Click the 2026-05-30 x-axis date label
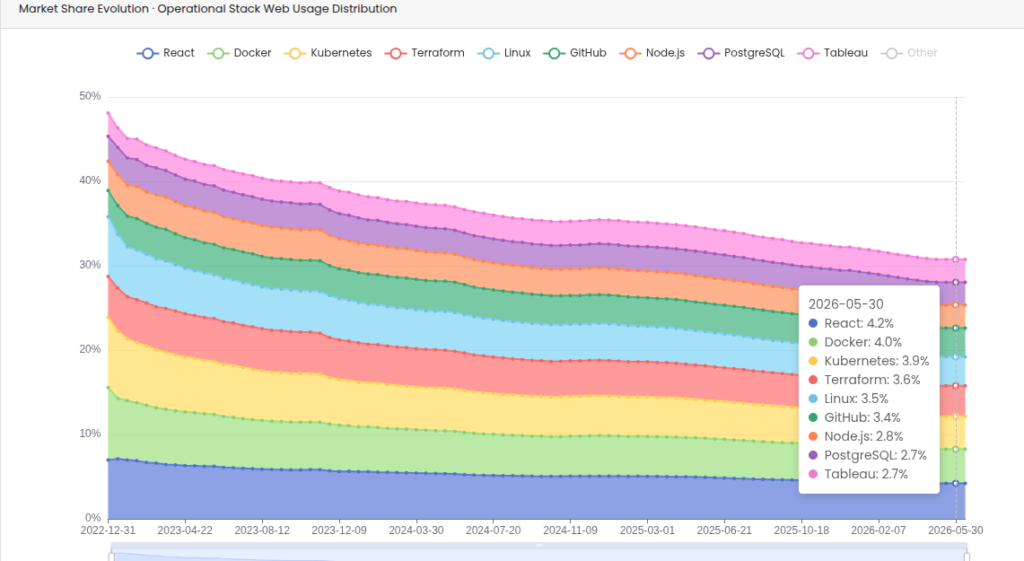 (955, 530)
